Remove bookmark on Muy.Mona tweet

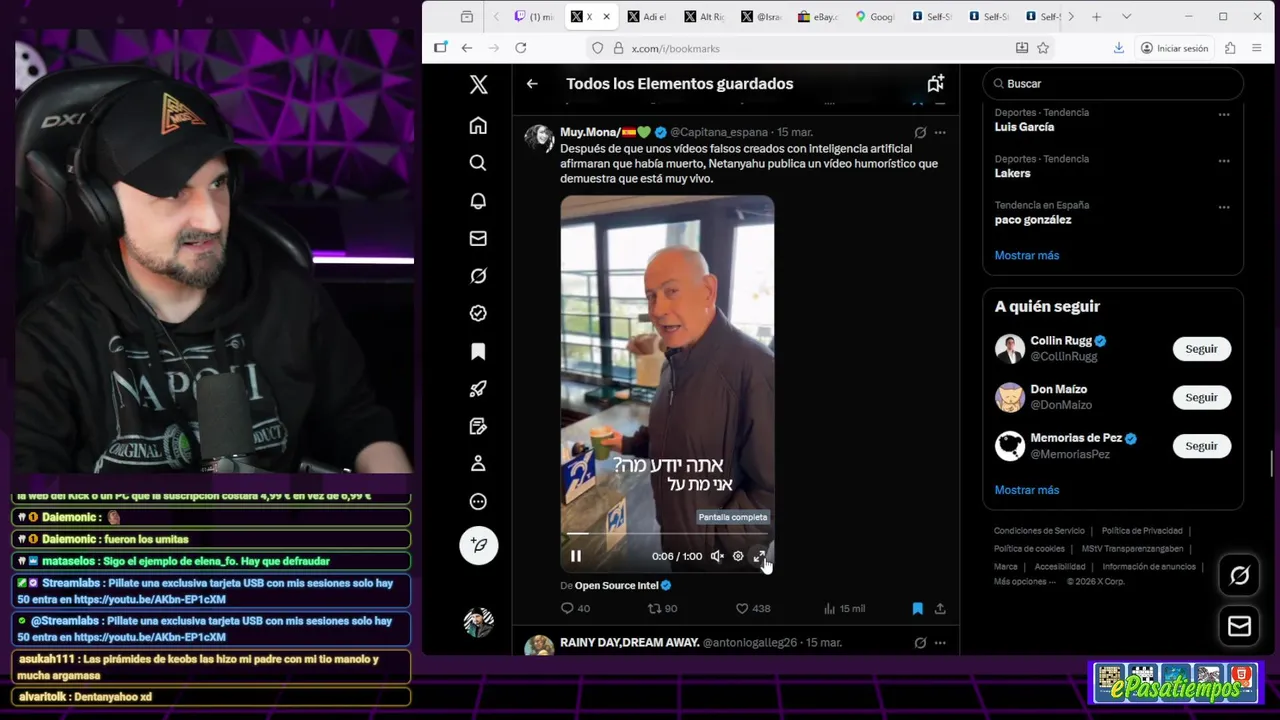(917, 608)
